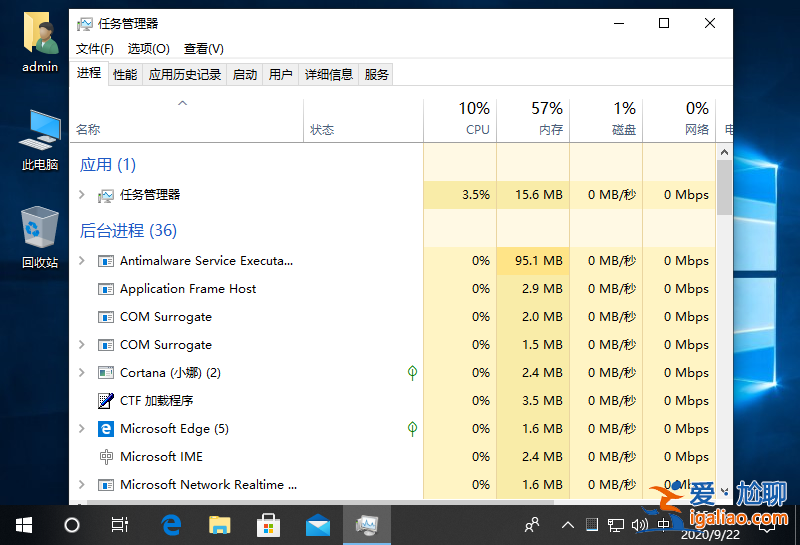Click the Antimalware Service Executable process icon
Viewport: 800px width, 545px height.
(x=106, y=261)
